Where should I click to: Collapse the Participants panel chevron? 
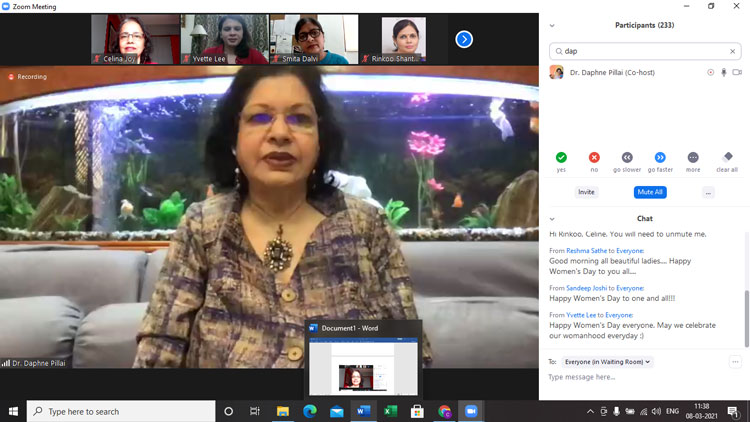click(x=553, y=25)
